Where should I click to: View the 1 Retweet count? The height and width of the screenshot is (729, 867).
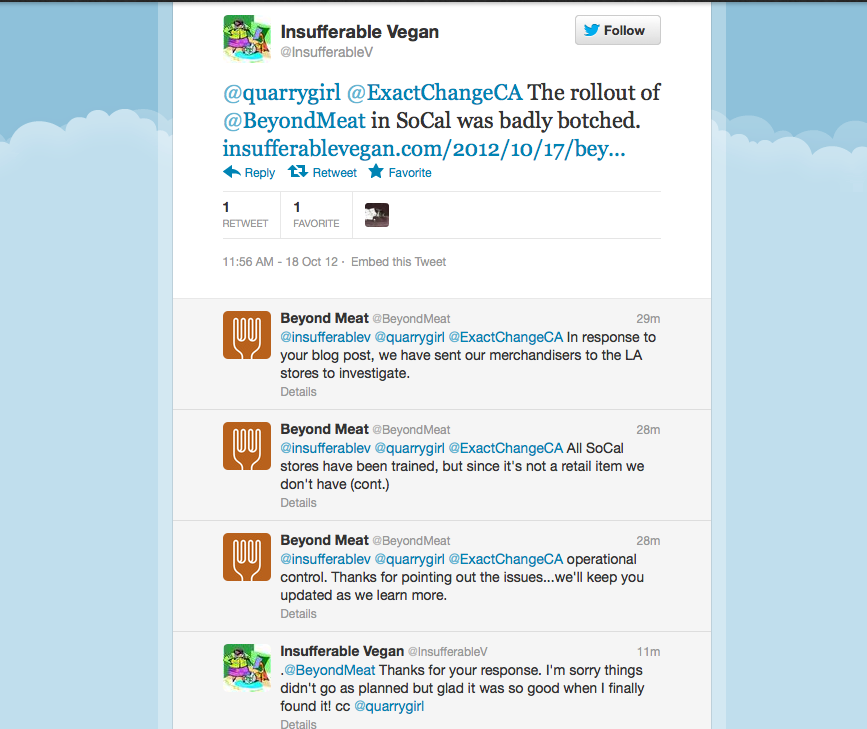click(x=245, y=215)
